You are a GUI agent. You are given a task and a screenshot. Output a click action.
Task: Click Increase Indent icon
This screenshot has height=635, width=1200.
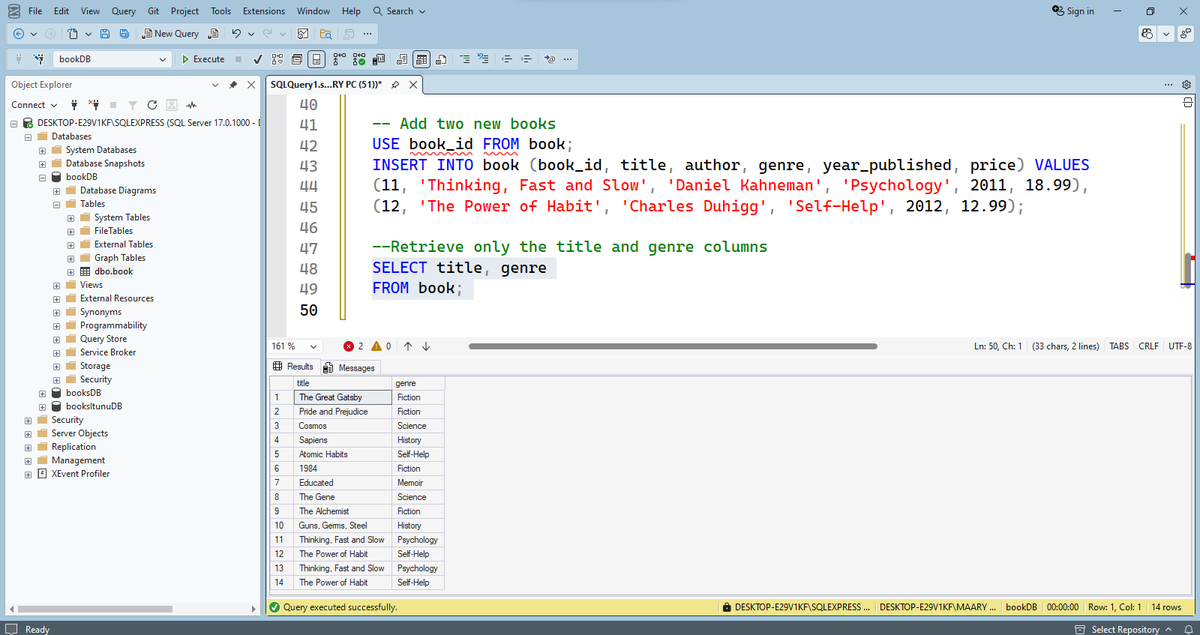point(526,59)
